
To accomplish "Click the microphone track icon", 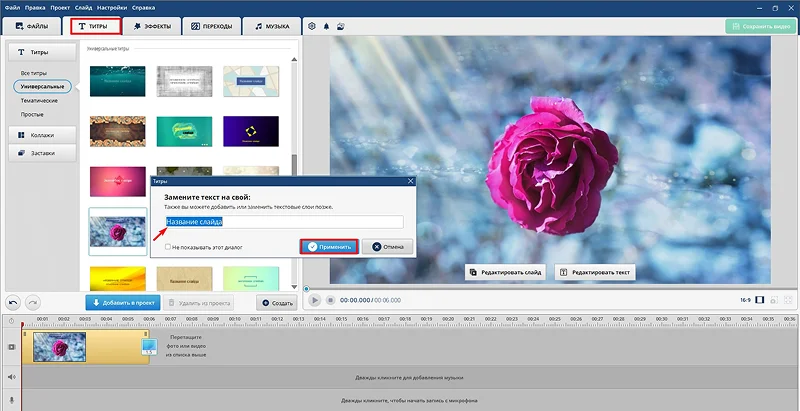I will click(11, 401).
